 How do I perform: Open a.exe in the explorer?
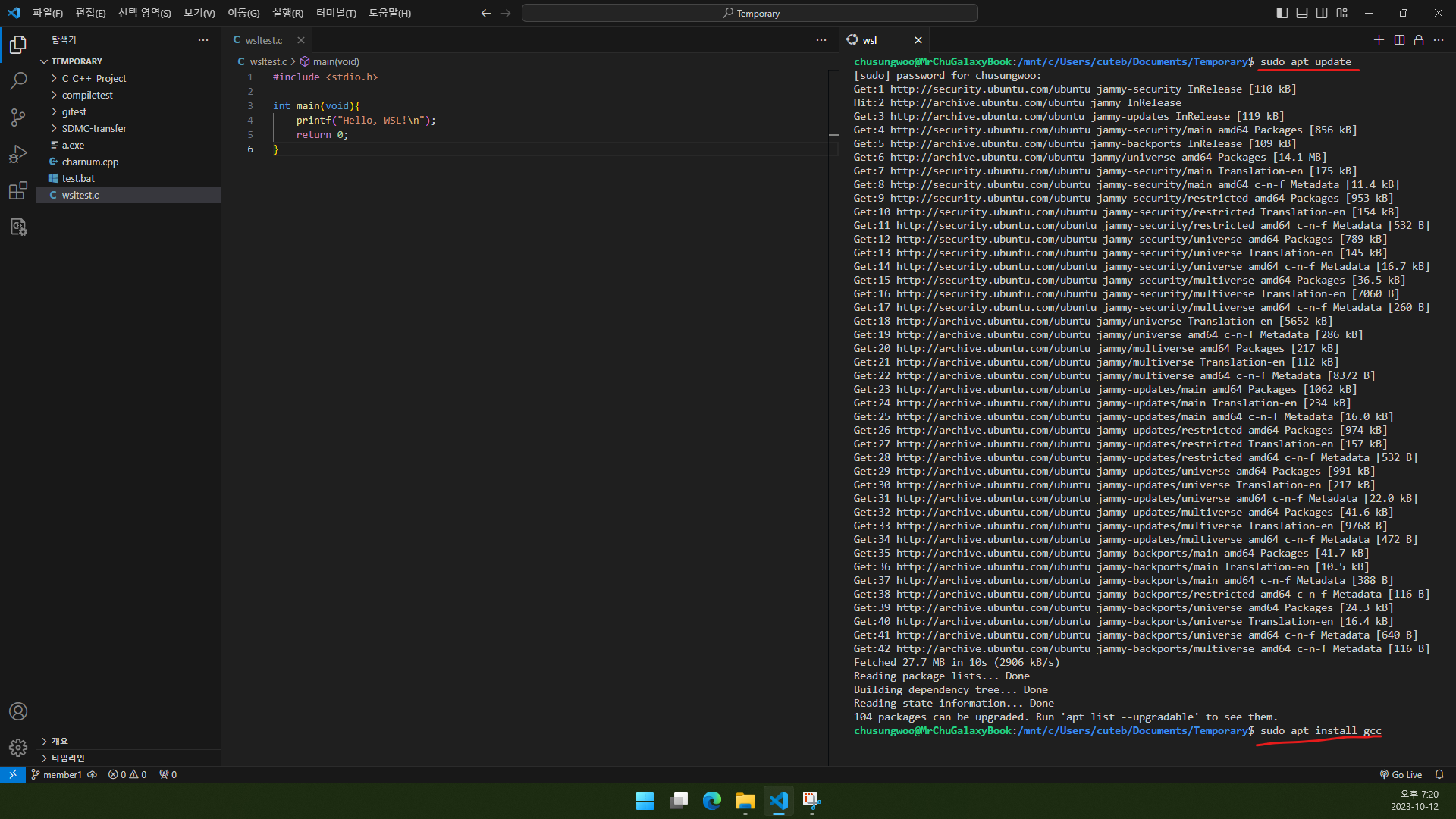(129, 145)
